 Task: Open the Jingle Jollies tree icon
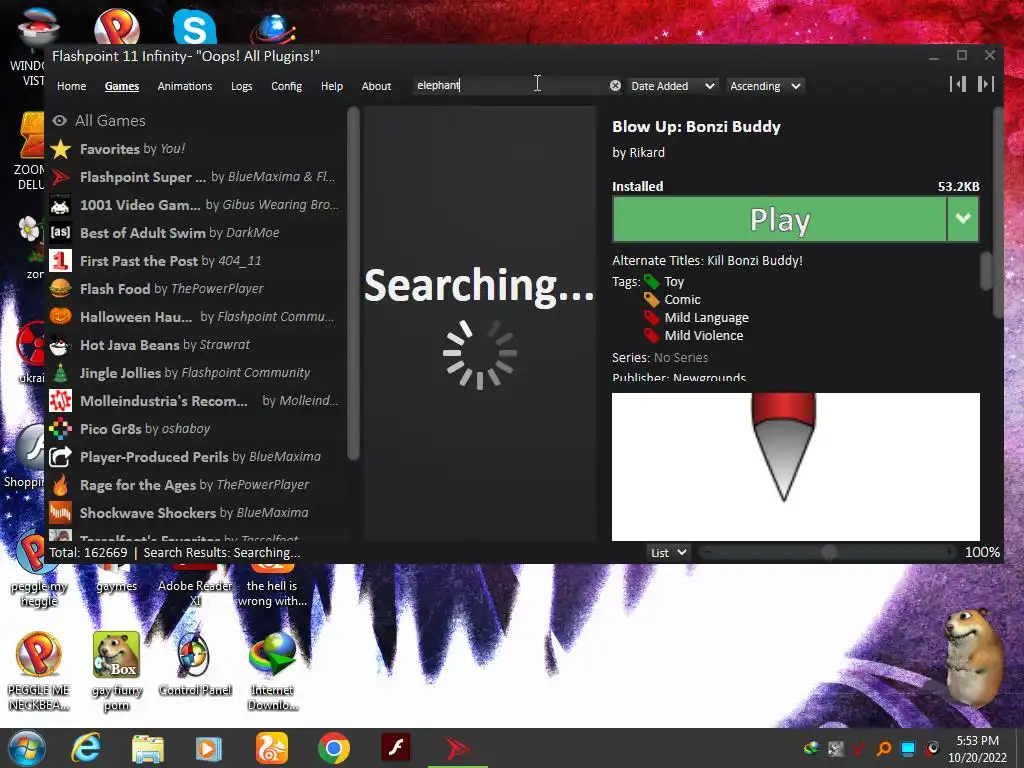(61, 373)
